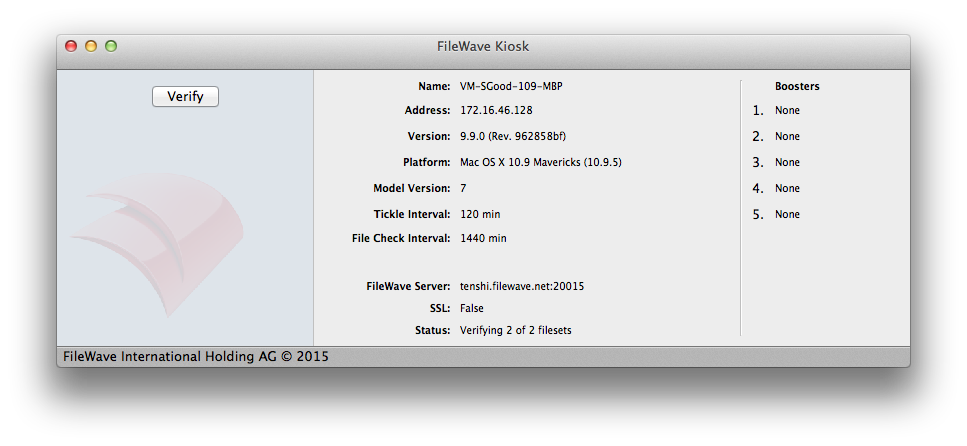Zoom the window with the green button
The height and width of the screenshot is (446, 967).
[x=110, y=46]
